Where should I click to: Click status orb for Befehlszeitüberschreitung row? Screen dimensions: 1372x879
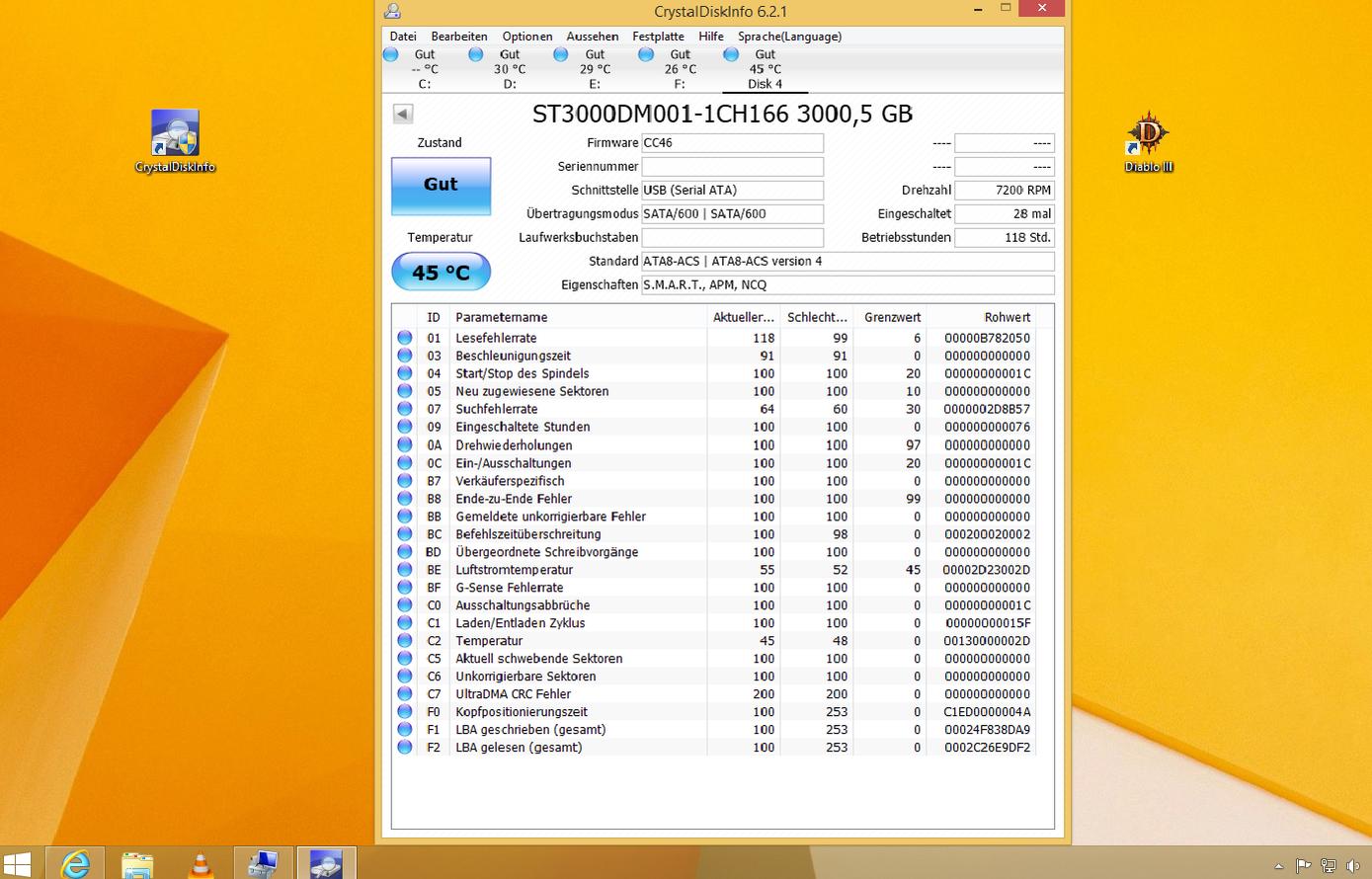[405, 534]
